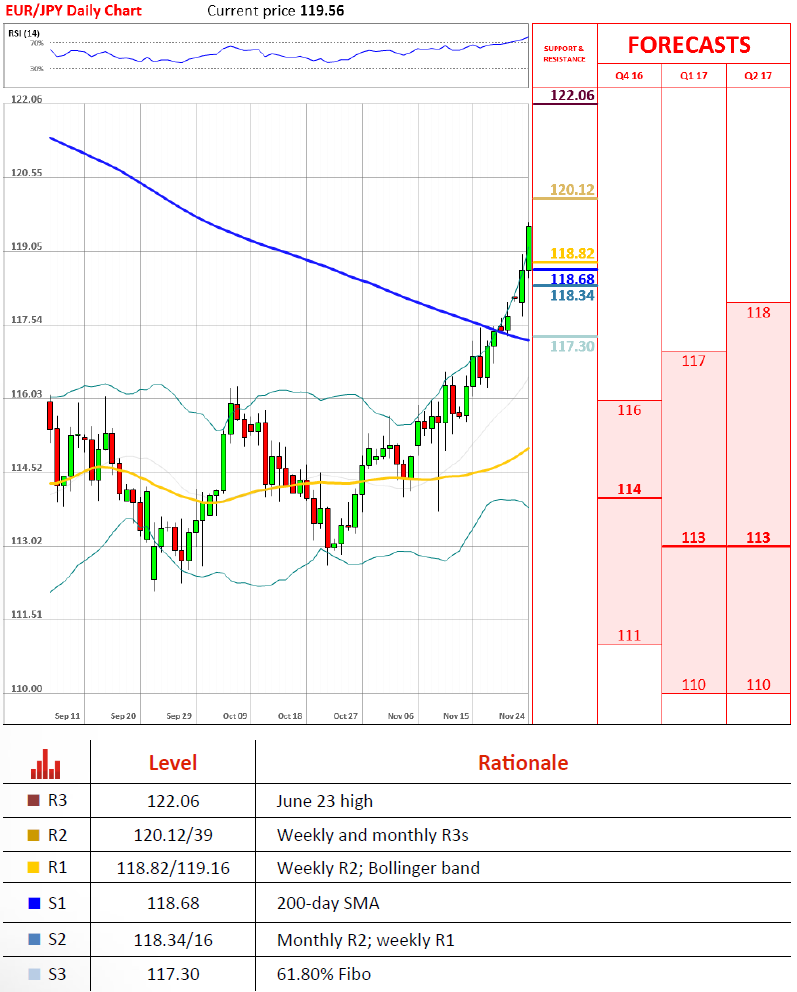This screenshot has width=797, height=992.
Task: Click the Q2 17 forecast value 118
Action: coord(758,312)
